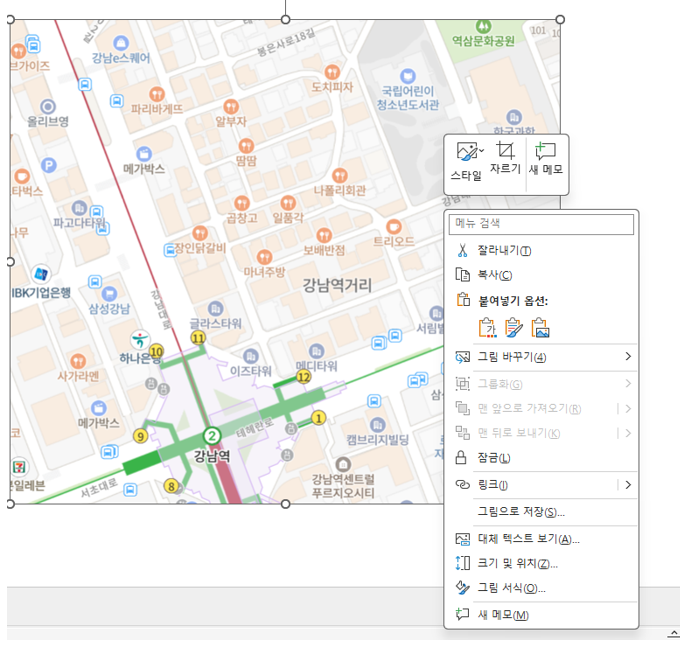
Task: Click exit 12 yellow marker on map
Action: click(304, 377)
